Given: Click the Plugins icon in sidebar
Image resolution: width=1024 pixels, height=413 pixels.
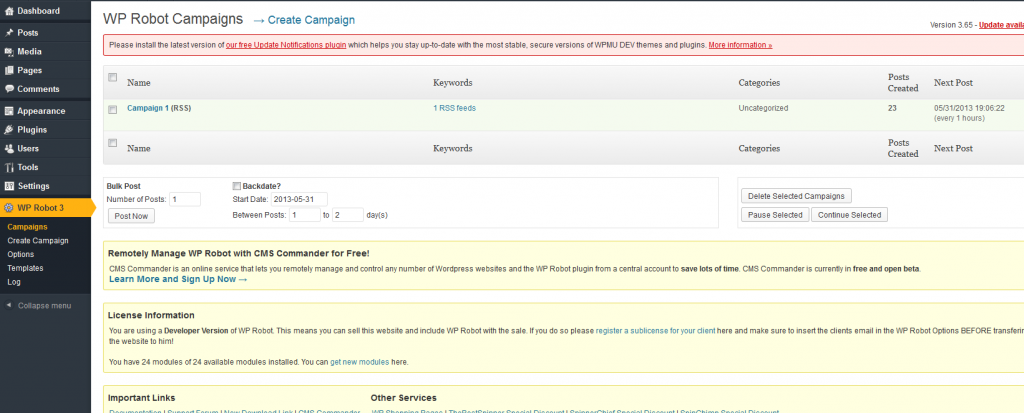Looking at the screenshot, I should coord(9,130).
